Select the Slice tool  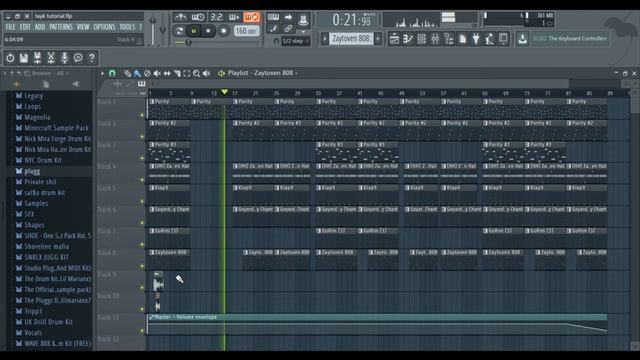(177, 73)
